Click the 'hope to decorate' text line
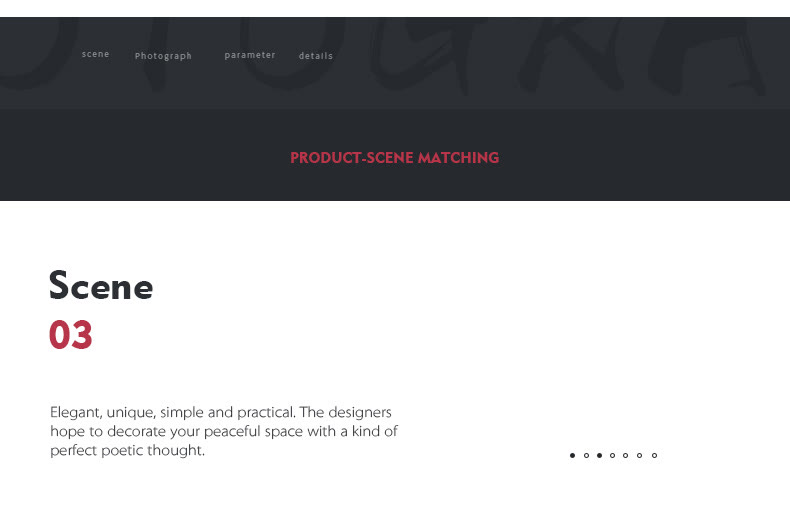The width and height of the screenshot is (790, 522). pos(224,431)
